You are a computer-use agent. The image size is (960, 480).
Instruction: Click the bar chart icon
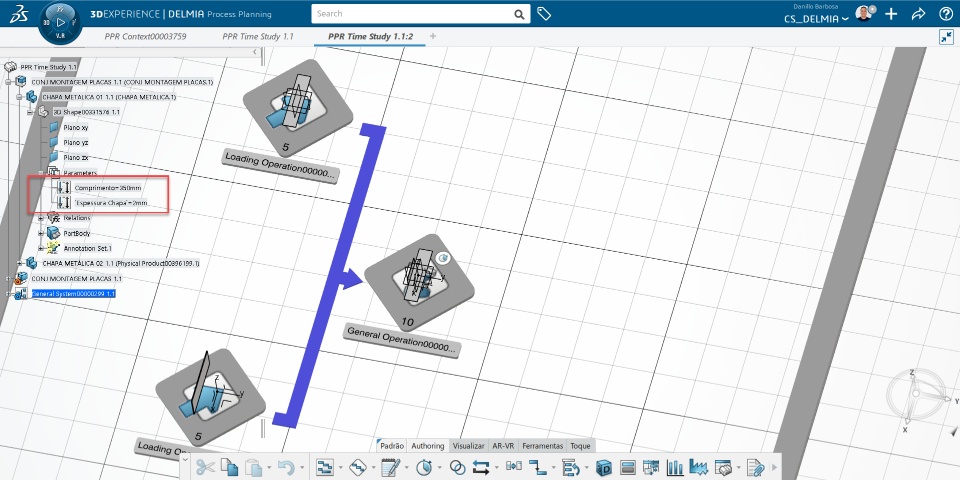click(x=675, y=468)
